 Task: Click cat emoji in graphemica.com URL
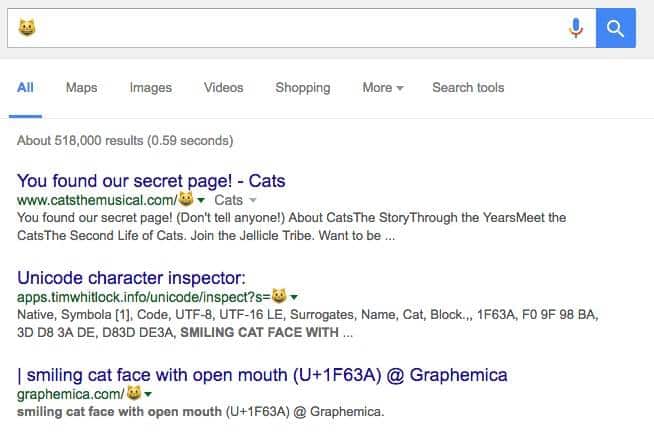(x=134, y=392)
